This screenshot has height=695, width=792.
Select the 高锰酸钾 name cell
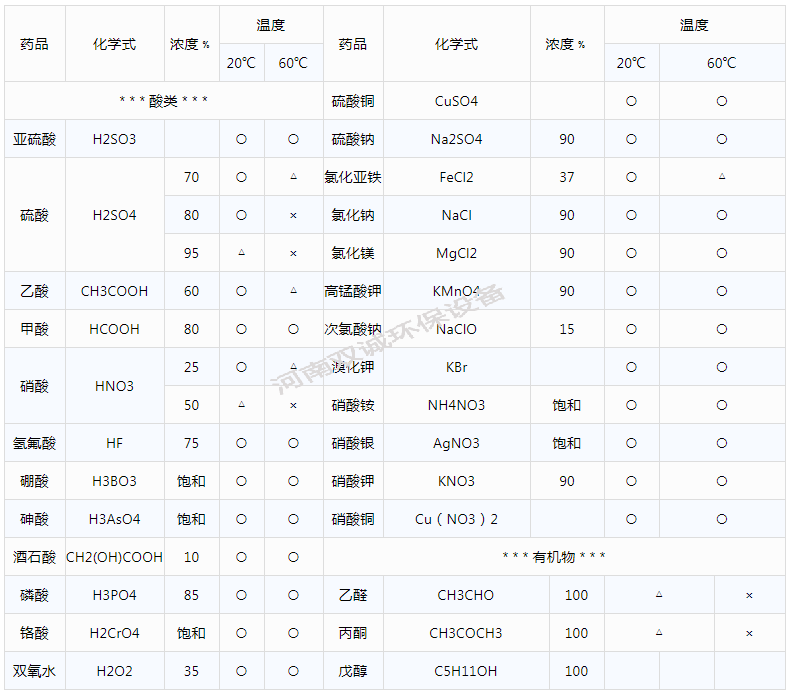(x=353, y=292)
